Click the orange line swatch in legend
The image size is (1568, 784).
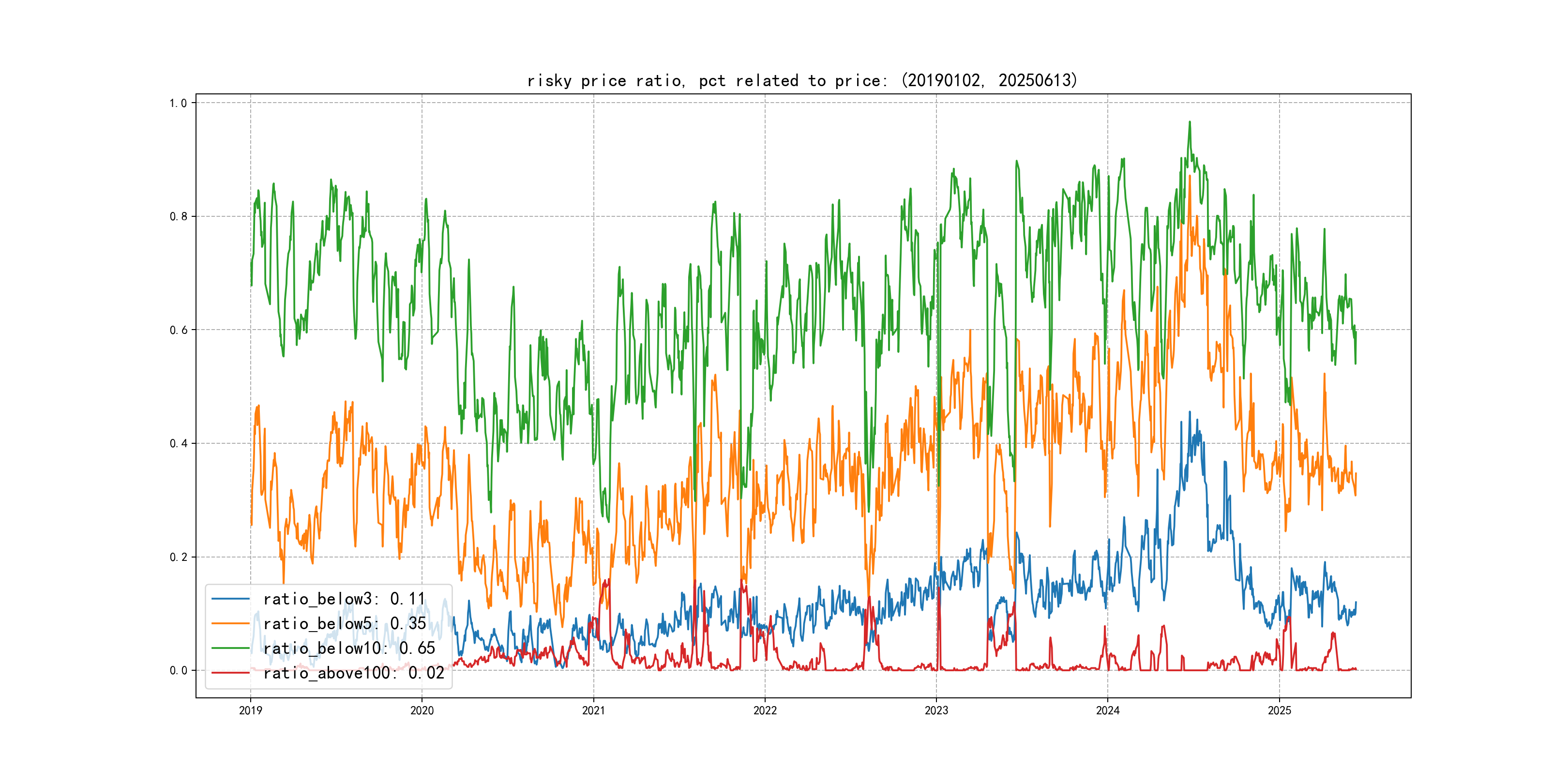click(x=230, y=623)
